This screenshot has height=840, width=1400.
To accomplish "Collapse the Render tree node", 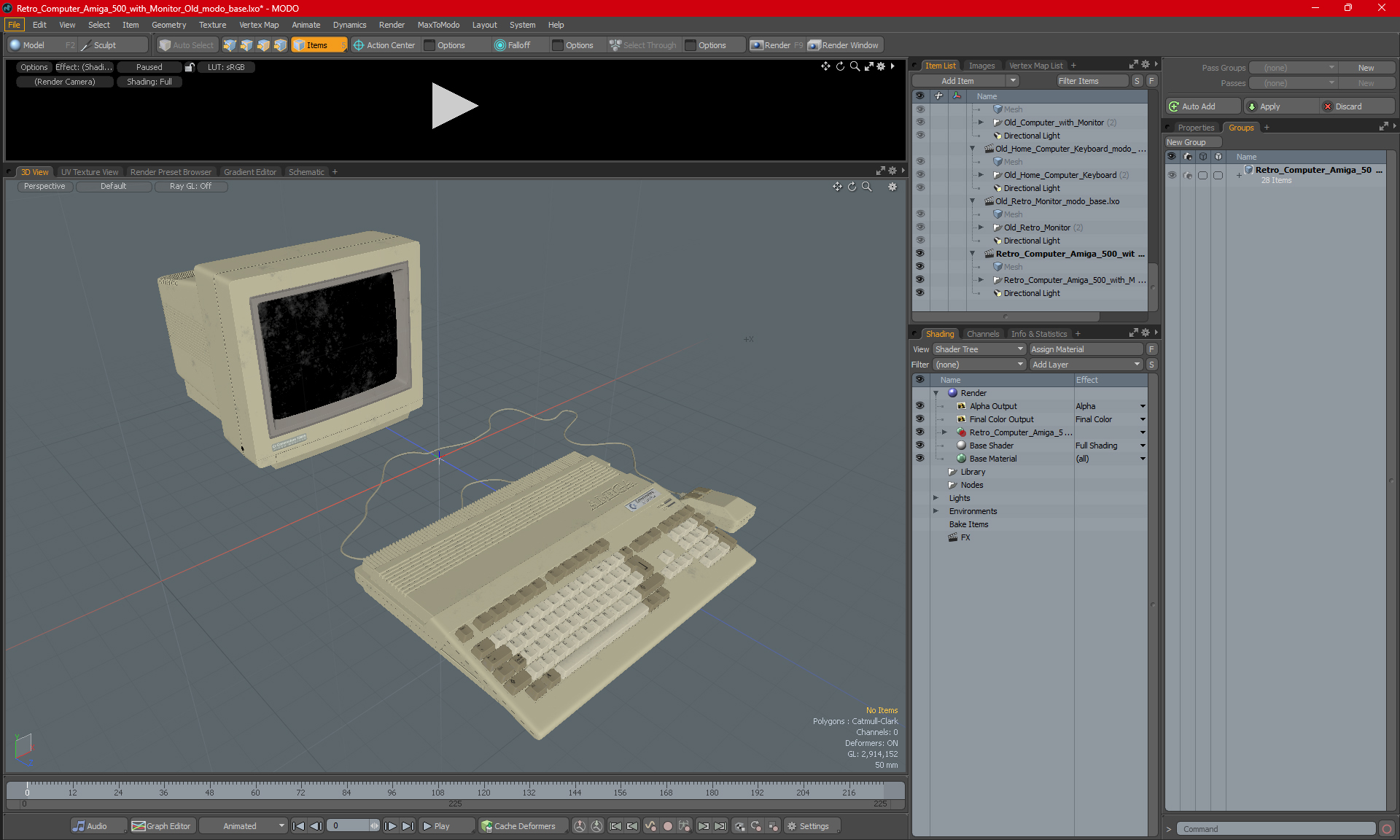I will click(x=936, y=393).
